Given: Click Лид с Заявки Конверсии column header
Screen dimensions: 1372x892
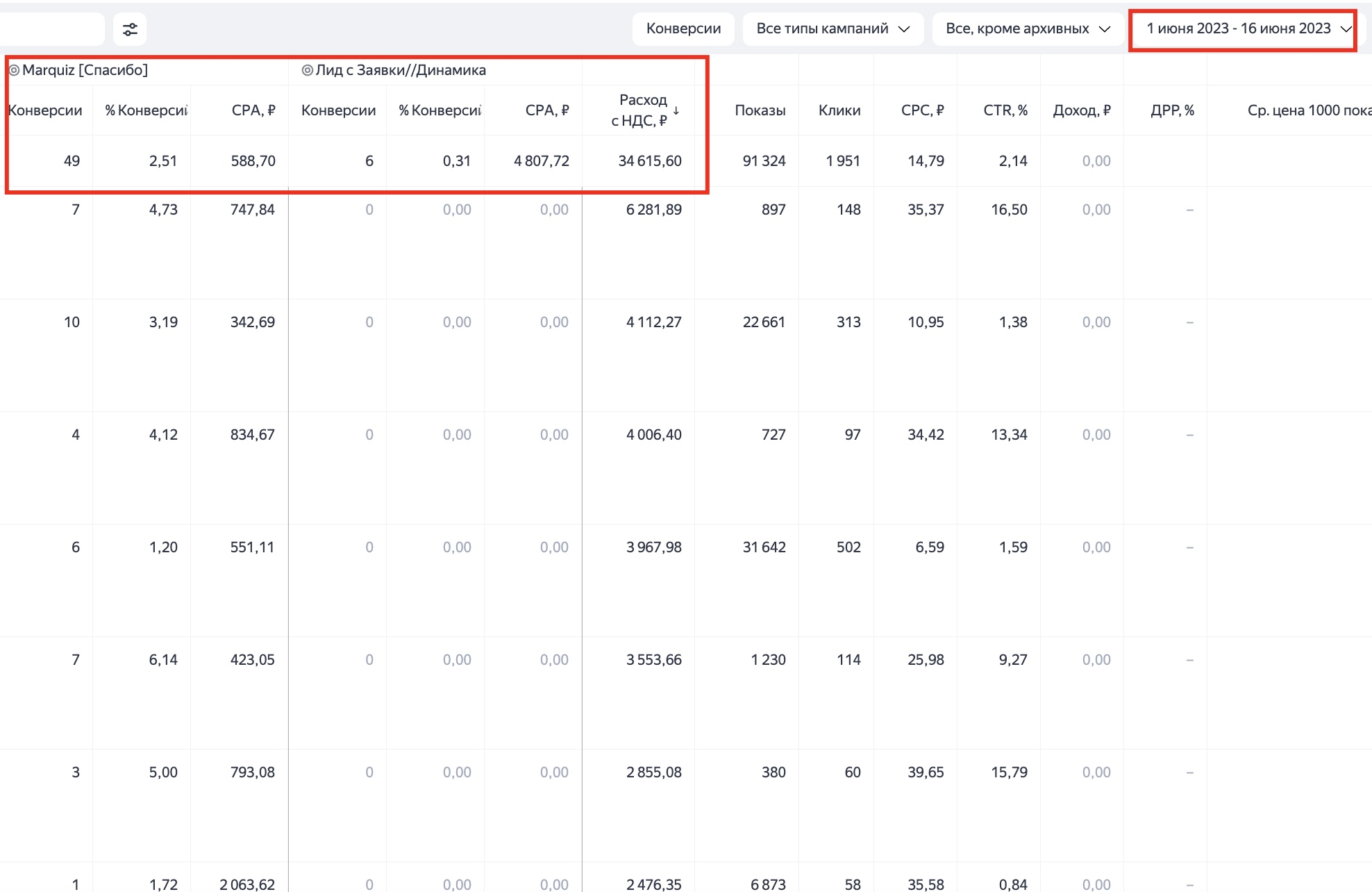Looking at the screenshot, I should pyautogui.click(x=339, y=110).
